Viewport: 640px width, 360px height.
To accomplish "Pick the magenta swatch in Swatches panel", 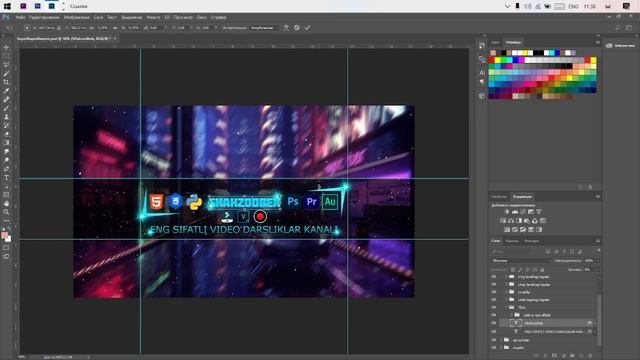I will coord(521,60).
